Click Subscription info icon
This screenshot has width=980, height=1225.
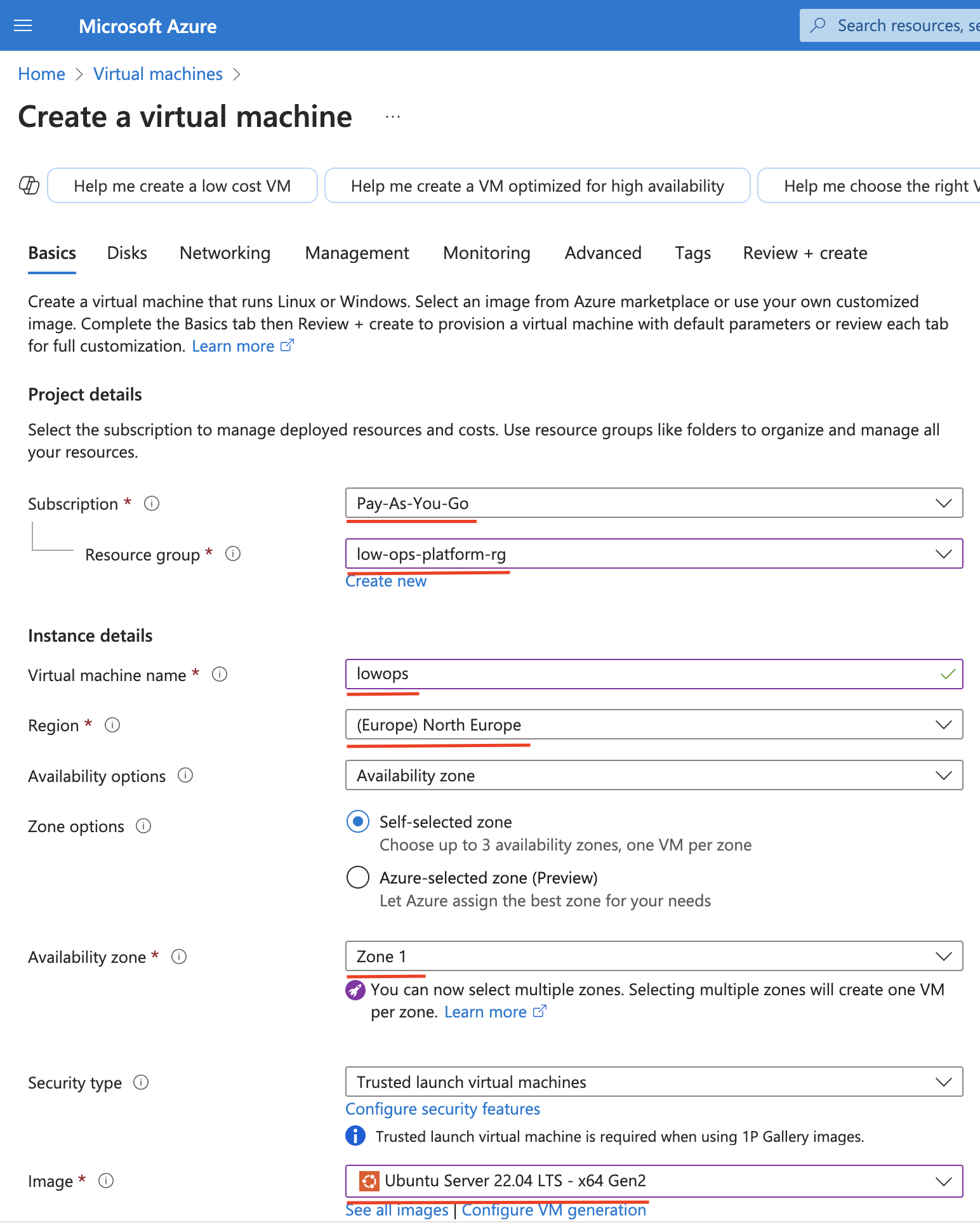pos(152,503)
